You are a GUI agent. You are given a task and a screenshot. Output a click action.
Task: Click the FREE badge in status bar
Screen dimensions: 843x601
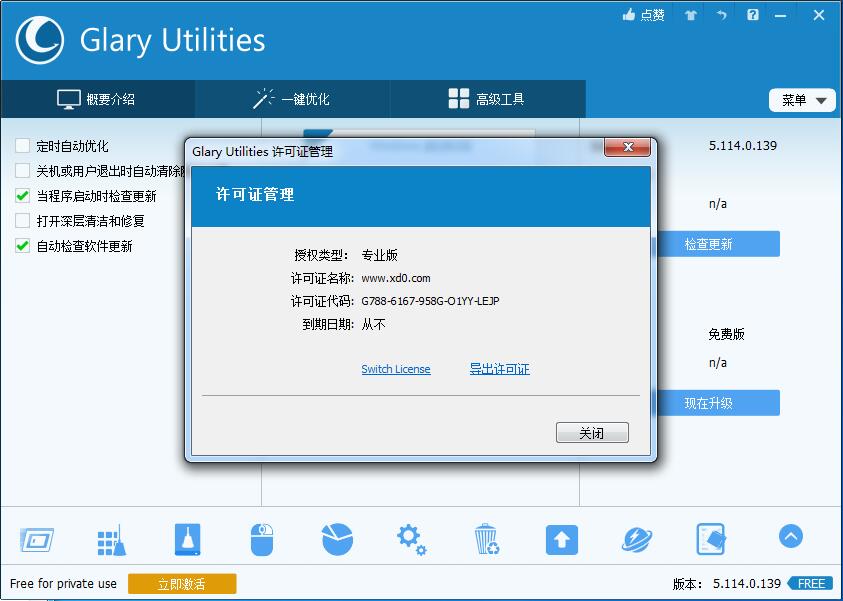point(811,584)
